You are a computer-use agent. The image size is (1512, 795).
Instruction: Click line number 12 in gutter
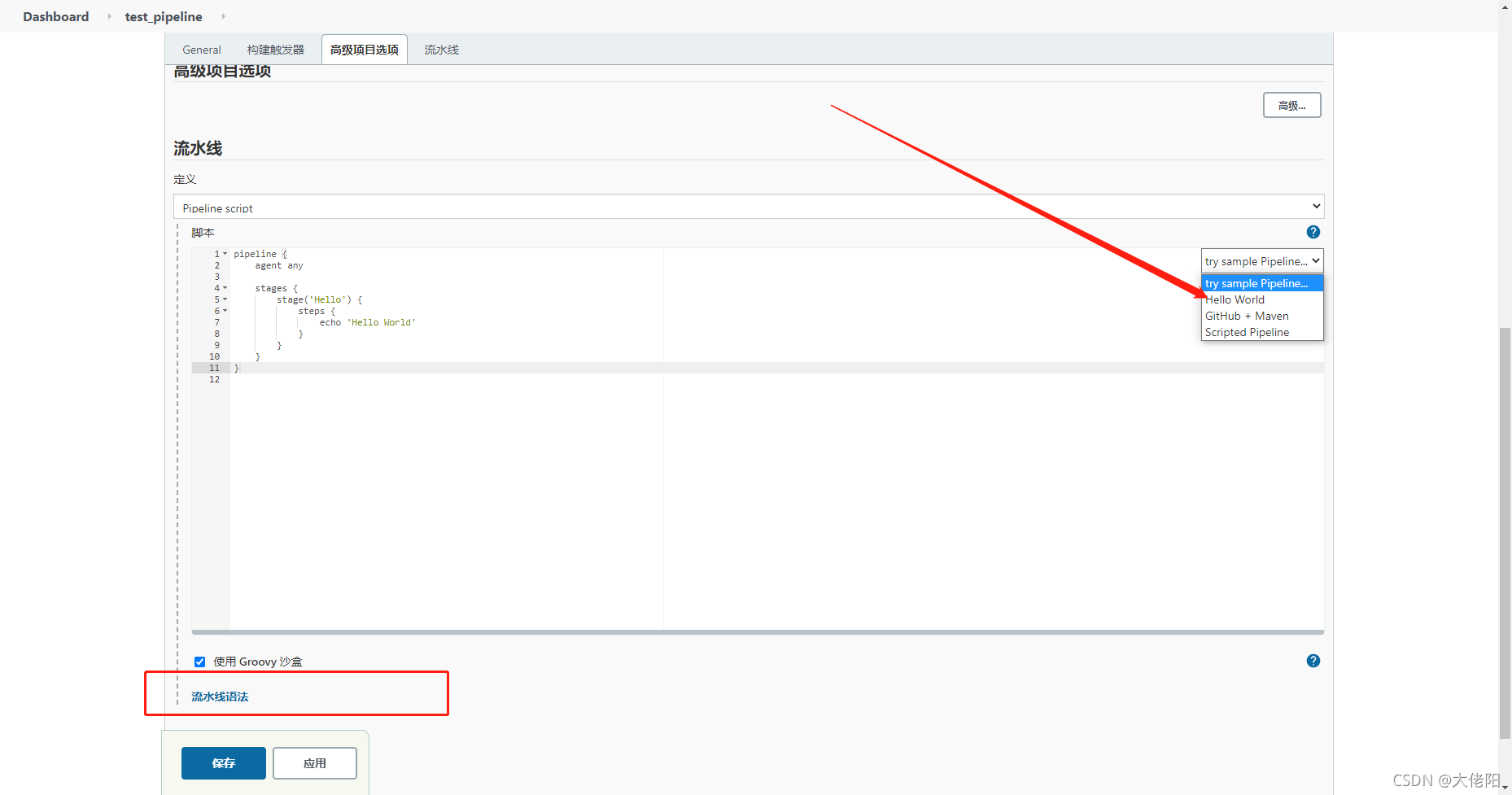214,379
